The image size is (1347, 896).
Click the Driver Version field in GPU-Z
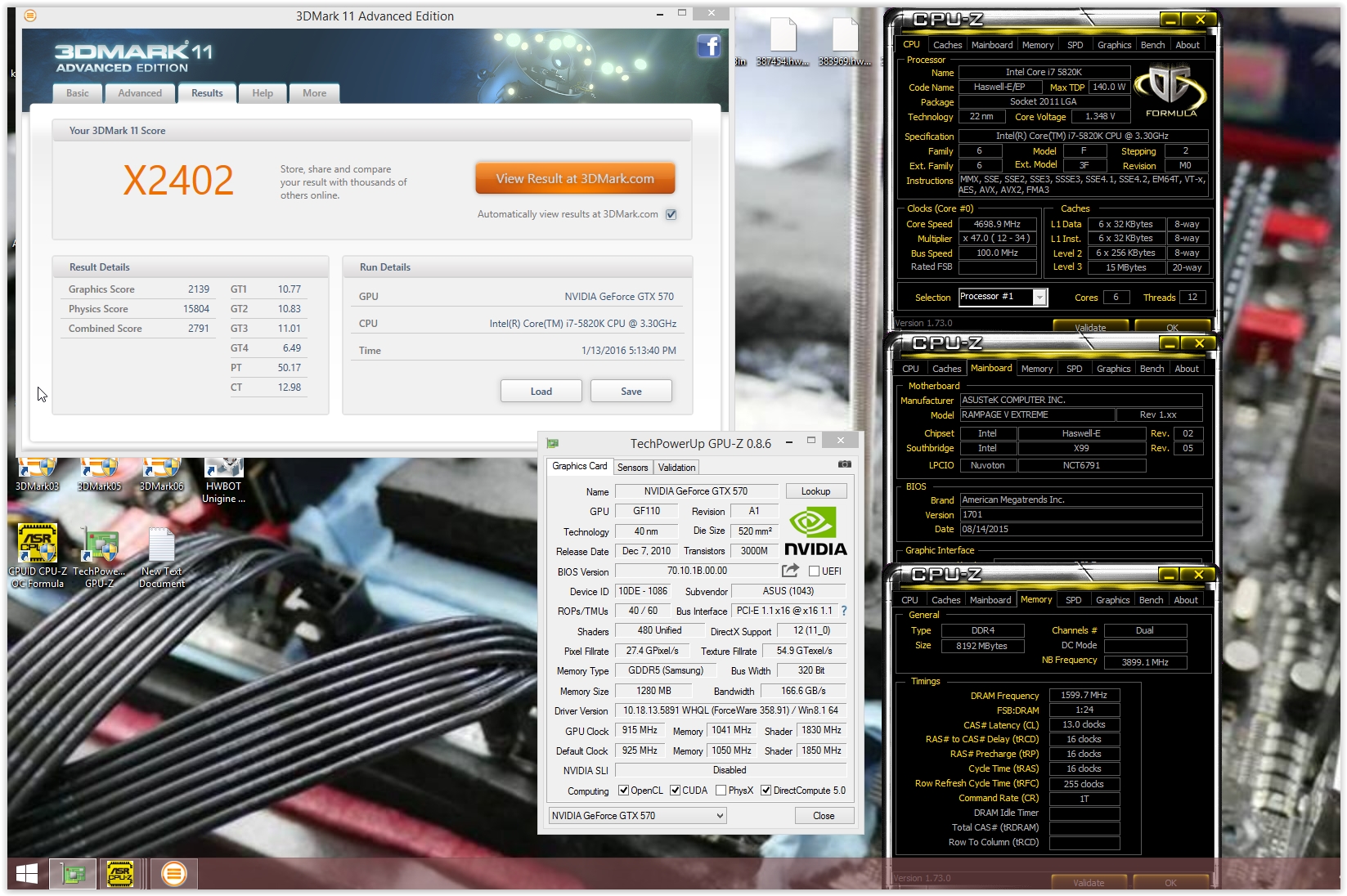click(730, 710)
